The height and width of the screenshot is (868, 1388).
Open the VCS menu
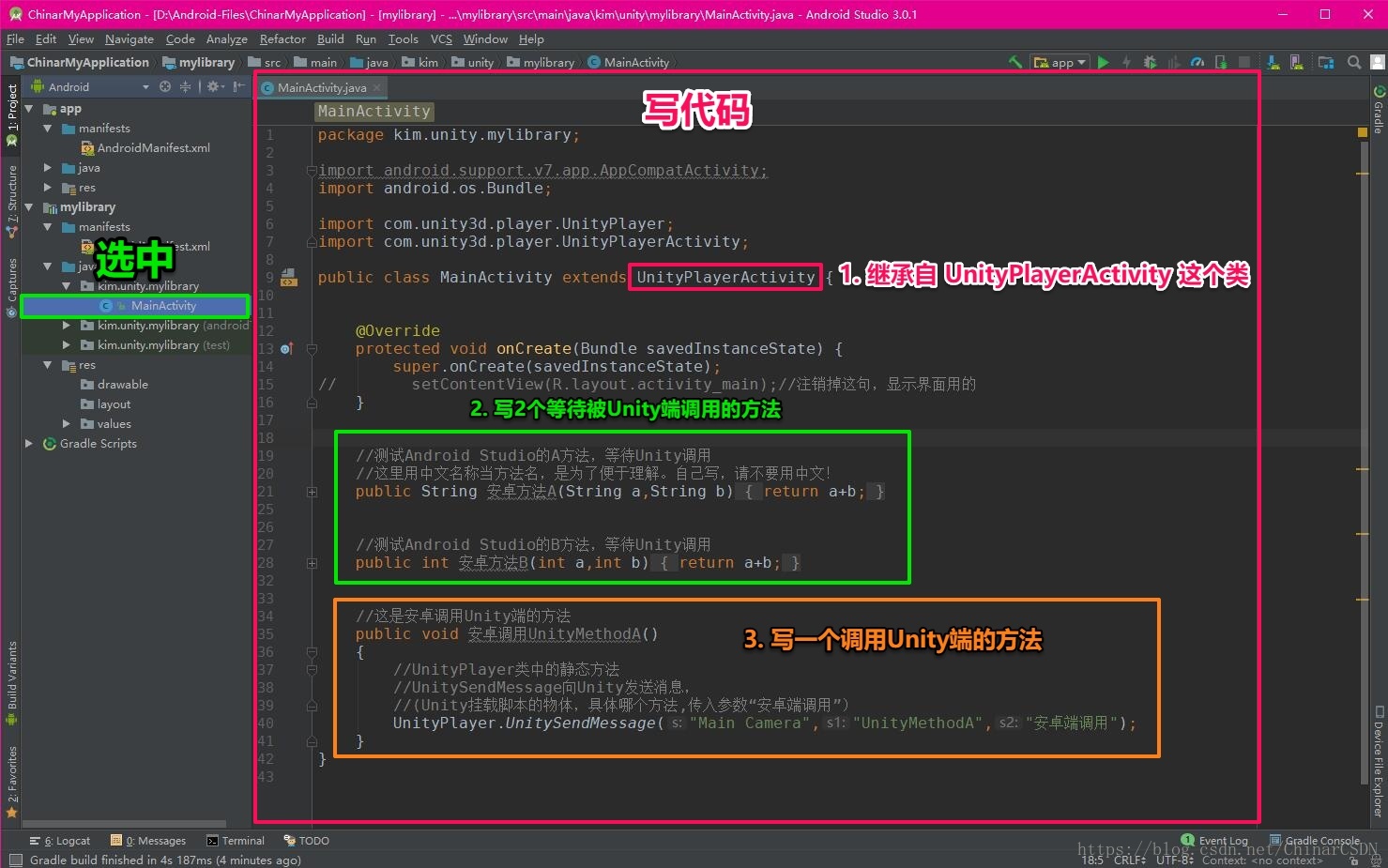click(441, 39)
